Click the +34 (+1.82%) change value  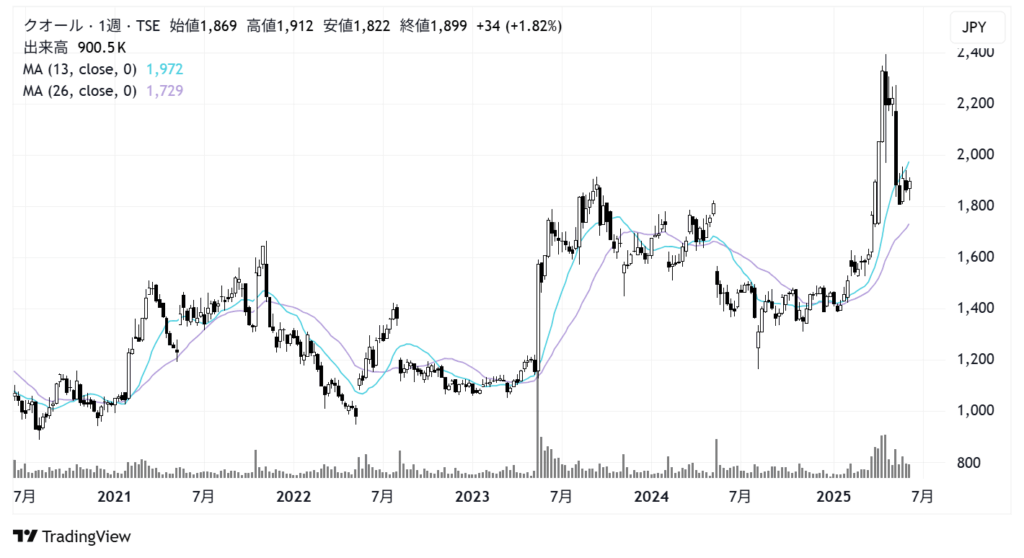519,26
